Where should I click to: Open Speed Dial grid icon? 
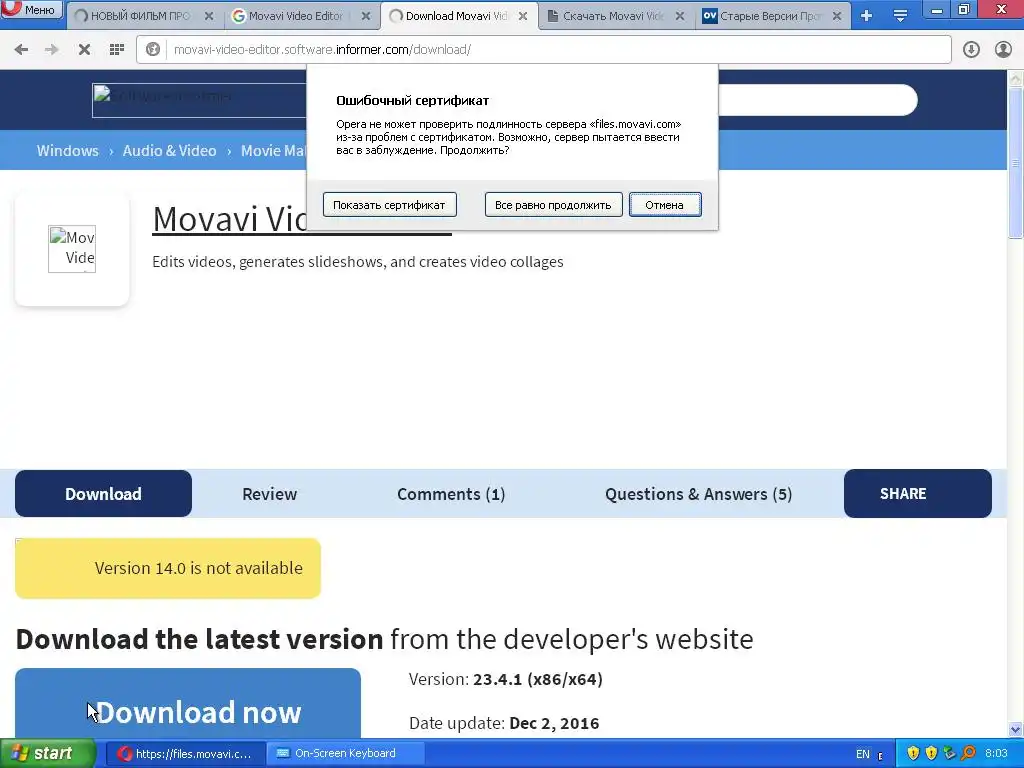pyautogui.click(x=117, y=50)
